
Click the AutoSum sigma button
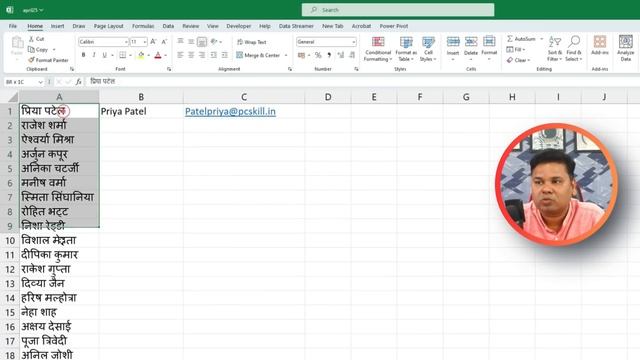(521, 39)
